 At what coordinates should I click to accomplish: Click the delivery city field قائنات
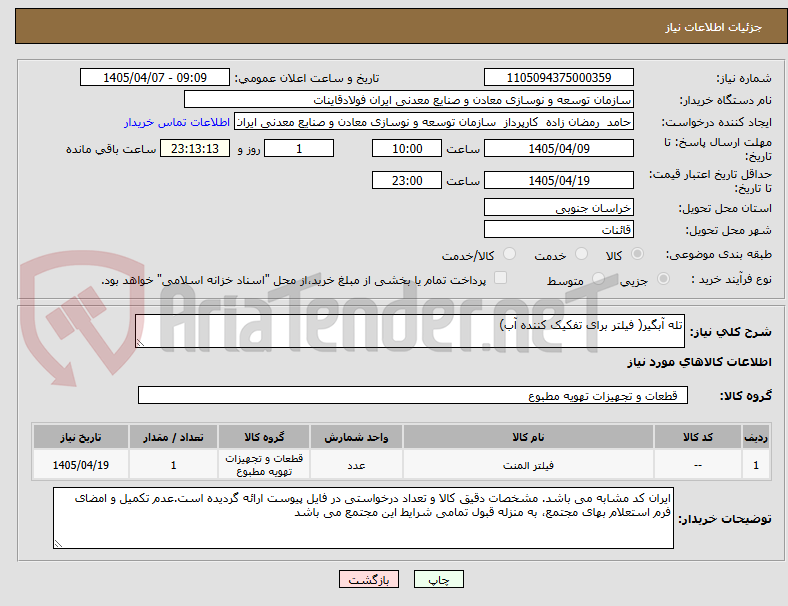(x=559, y=230)
